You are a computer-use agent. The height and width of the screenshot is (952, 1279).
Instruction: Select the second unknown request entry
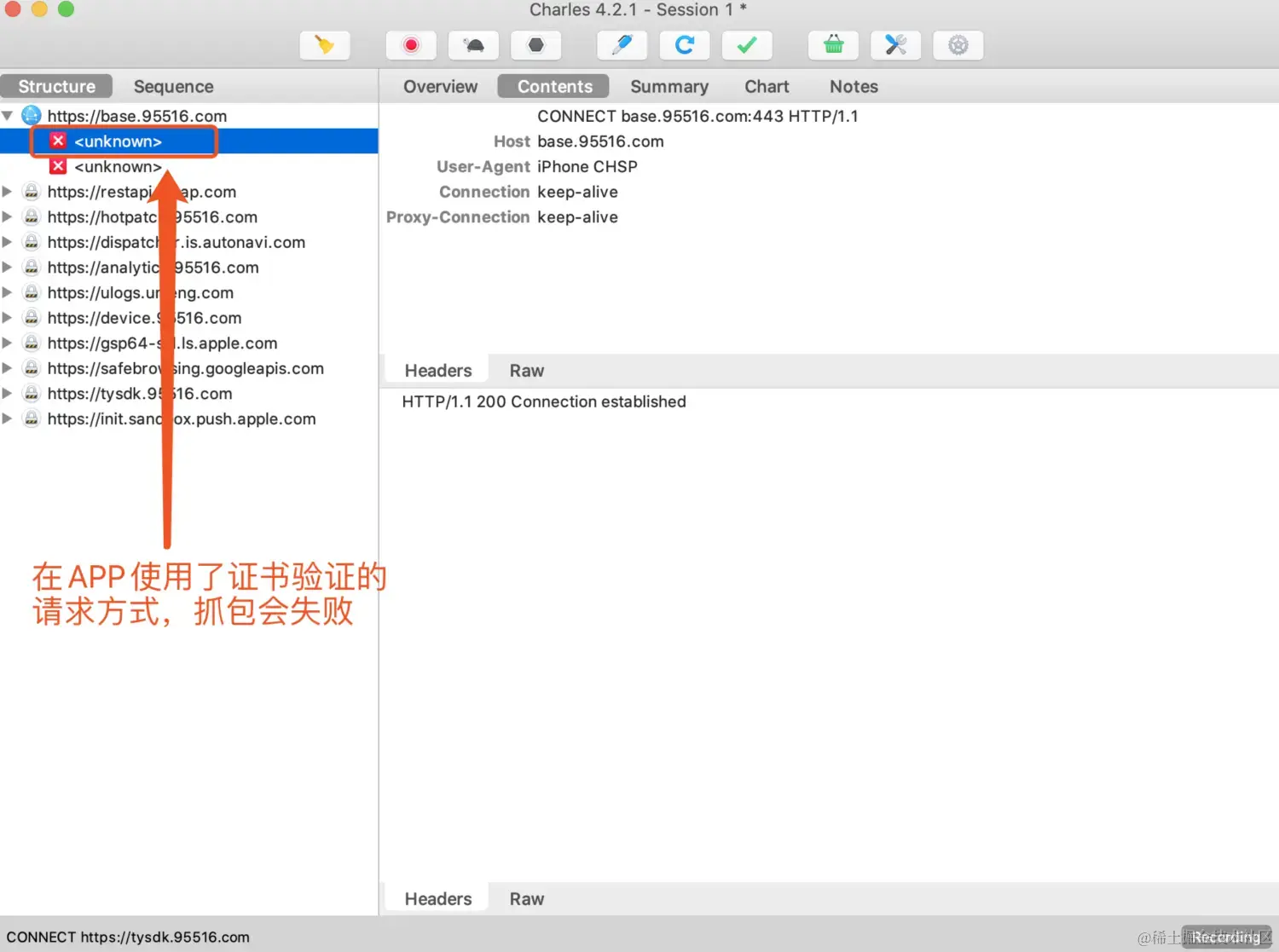118,166
